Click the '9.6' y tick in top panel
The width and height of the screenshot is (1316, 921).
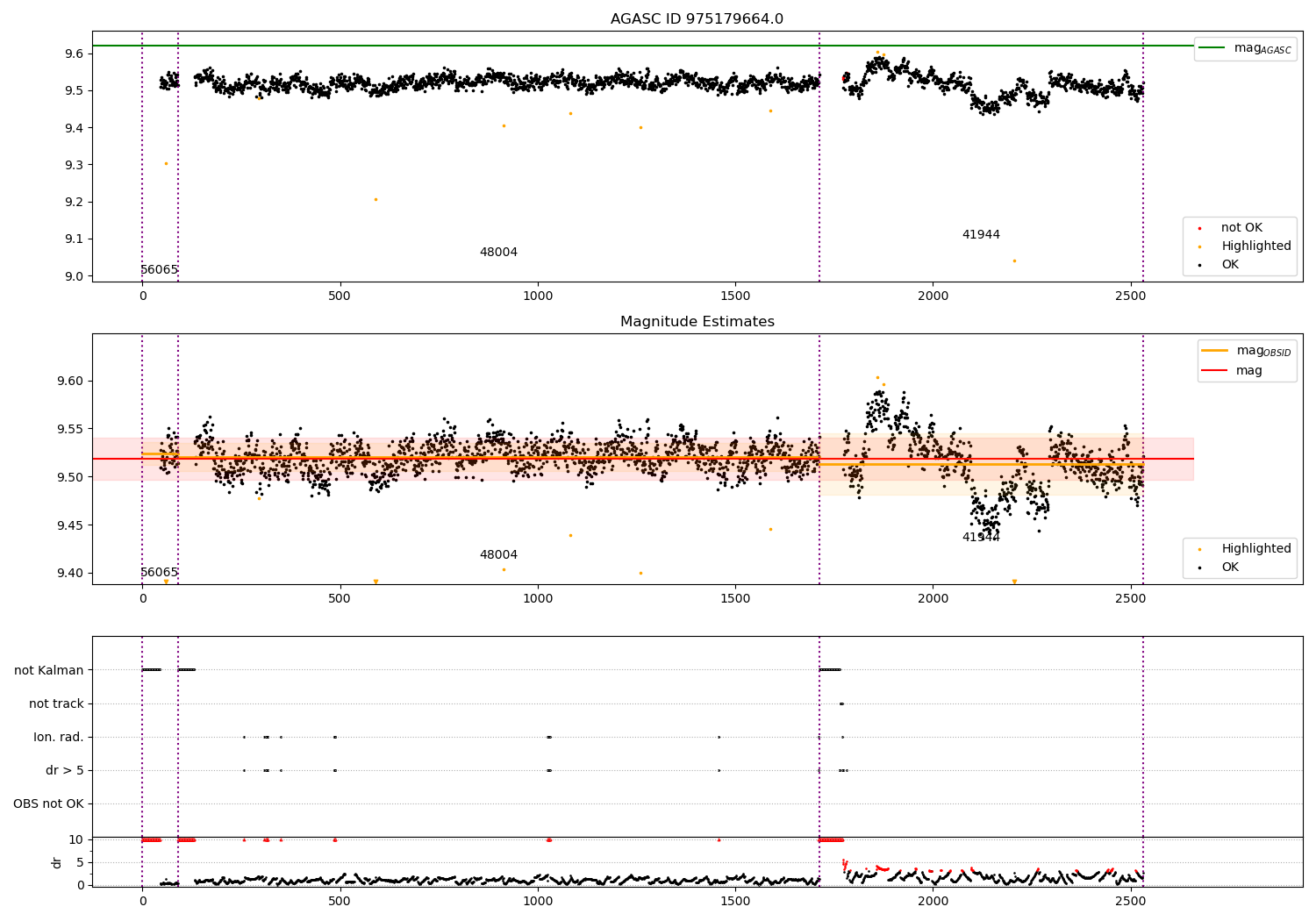[74, 54]
